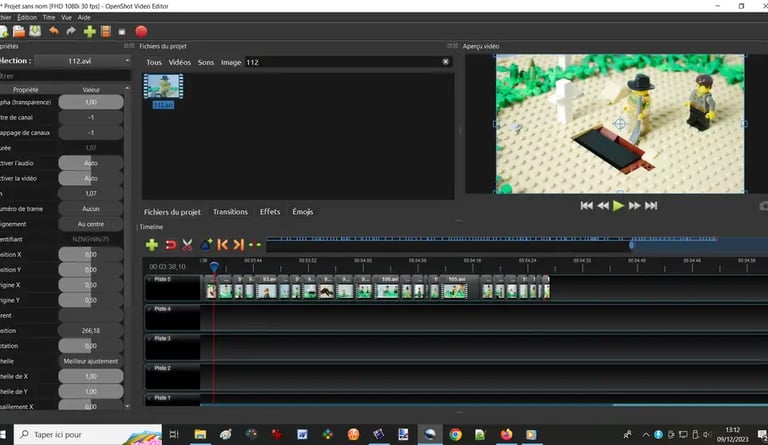Switch to the Effets tab
Image resolution: width=768 pixels, height=445 pixels.
click(270, 211)
